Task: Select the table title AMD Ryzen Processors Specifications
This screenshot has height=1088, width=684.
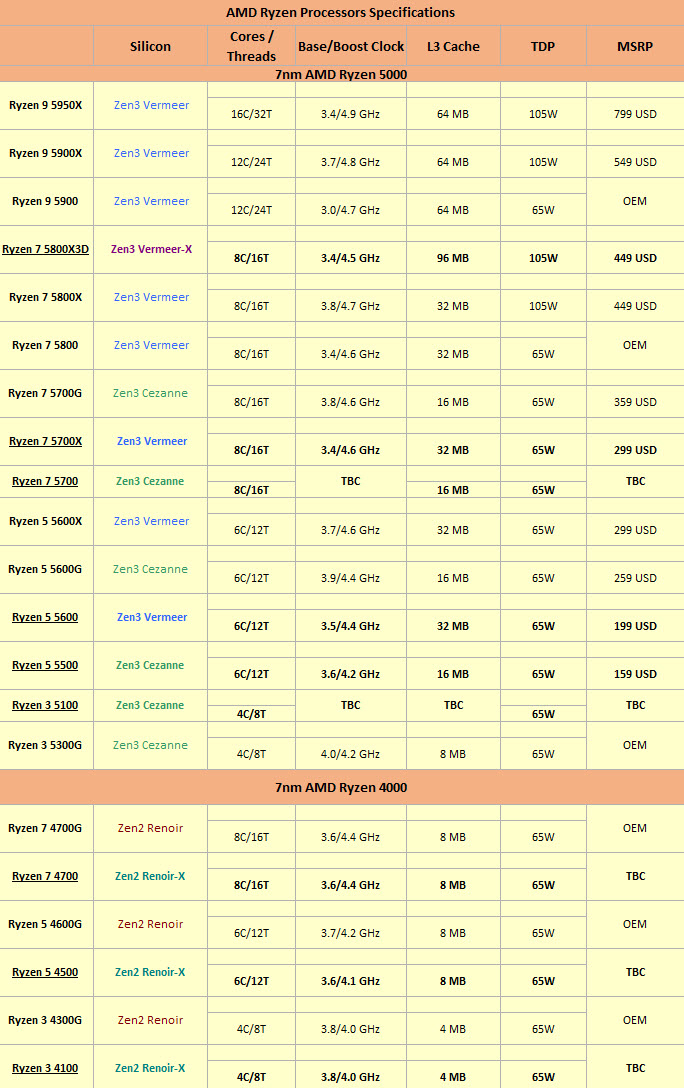Action: 341,12
